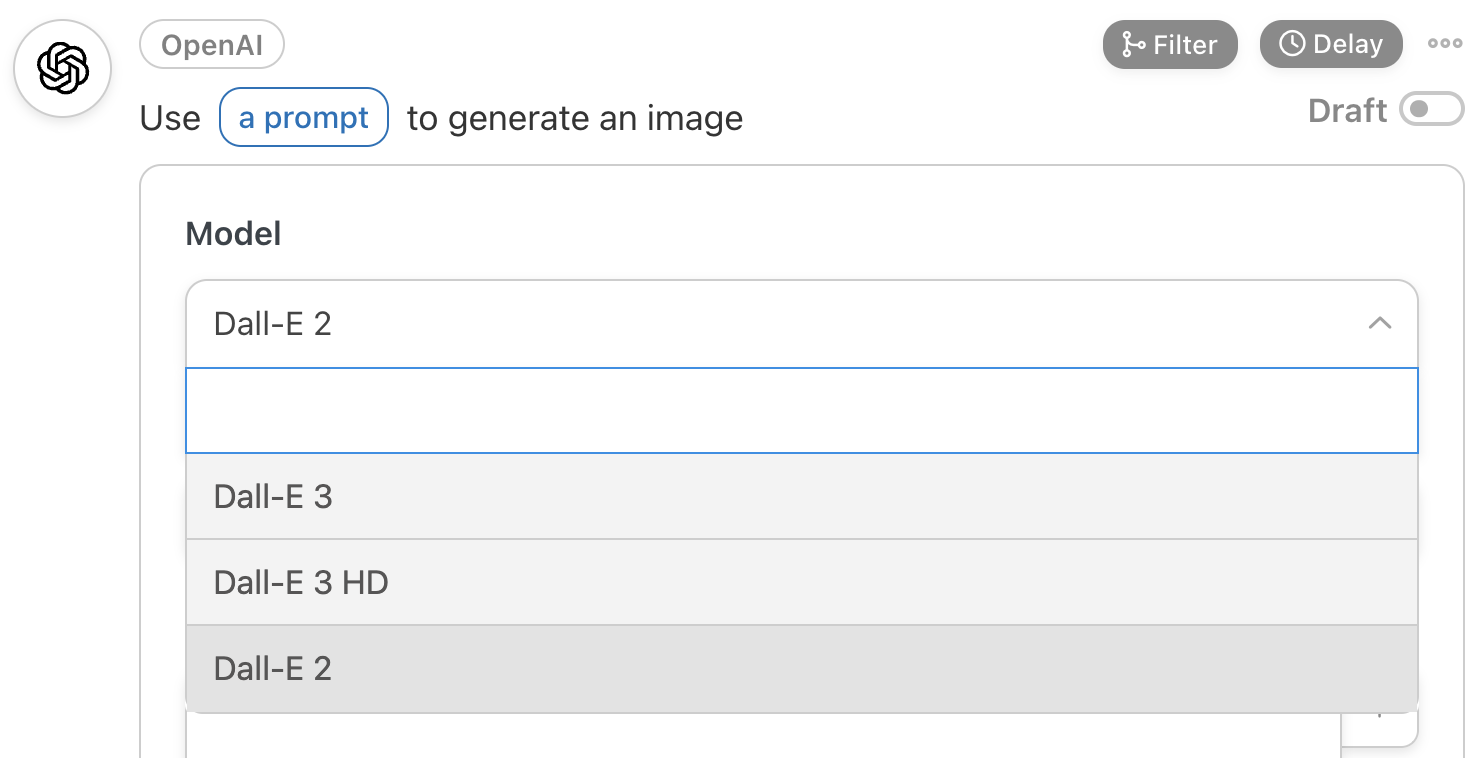Image resolution: width=1484 pixels, height=758 pixels.
Task: Click the "a prompt" pill
Action: [x=304, y=118]
